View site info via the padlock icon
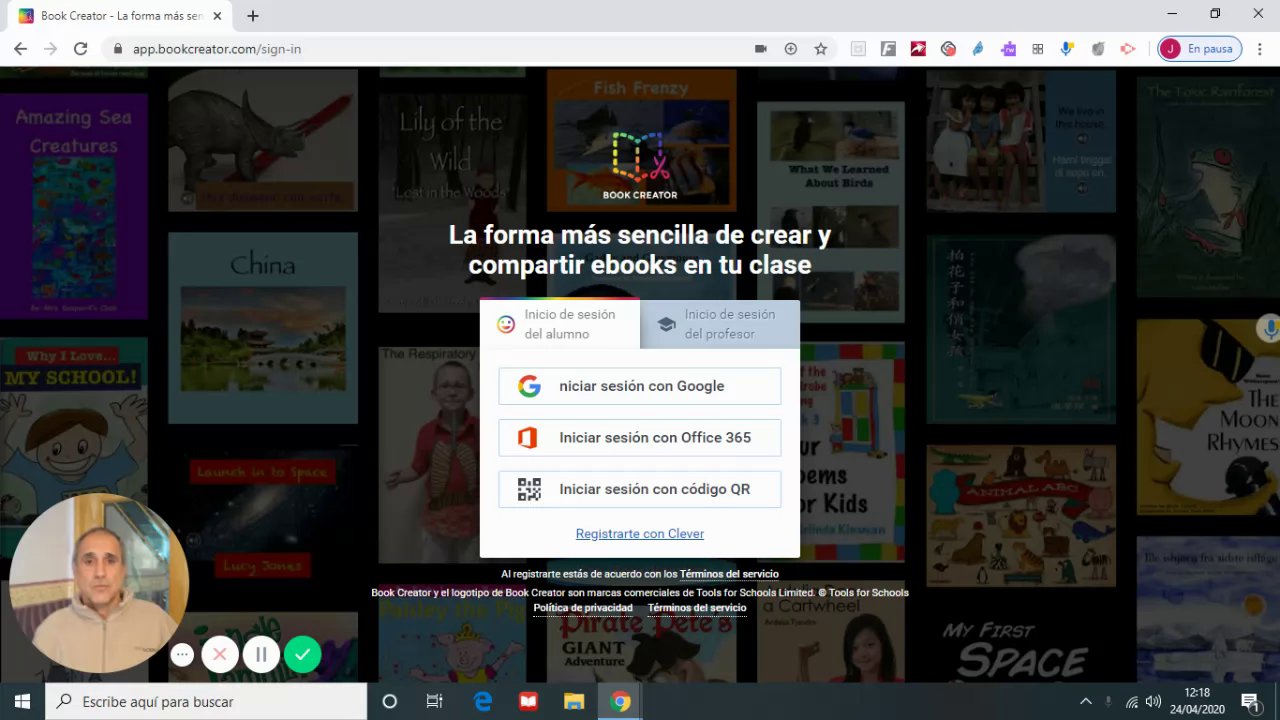This screenshot has width=1280, height=720. click(118, 49)
